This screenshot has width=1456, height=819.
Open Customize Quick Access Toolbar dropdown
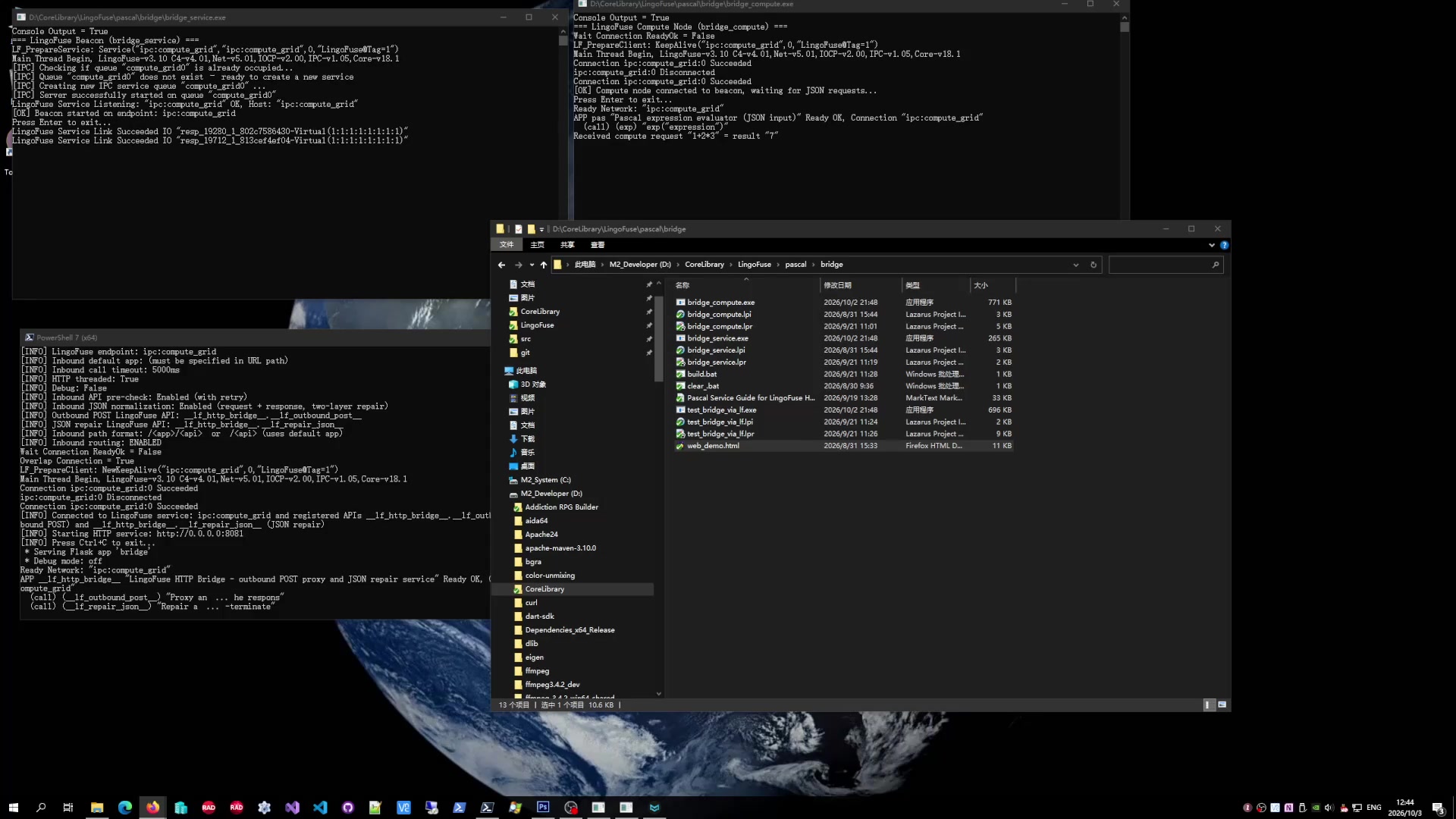(x=541, y=229)
